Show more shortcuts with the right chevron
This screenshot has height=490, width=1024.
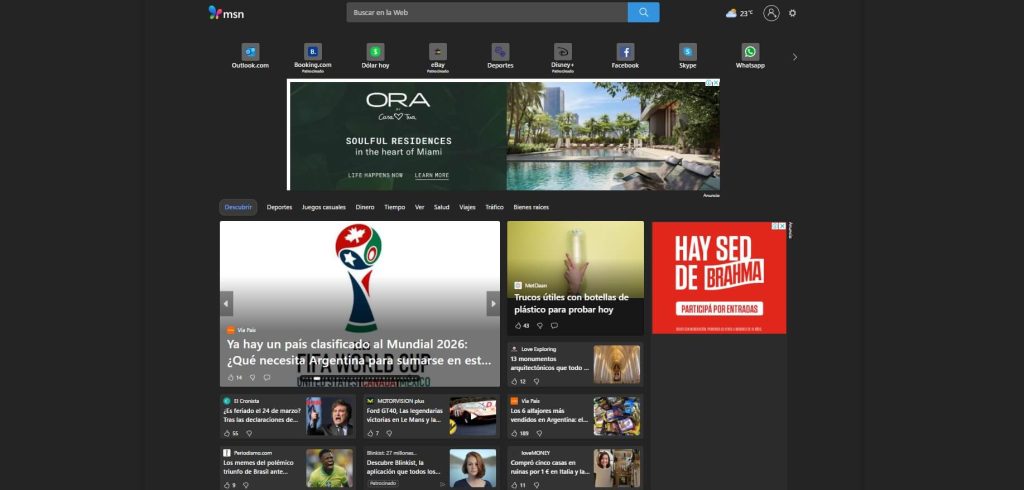click(x=795, y=57)
